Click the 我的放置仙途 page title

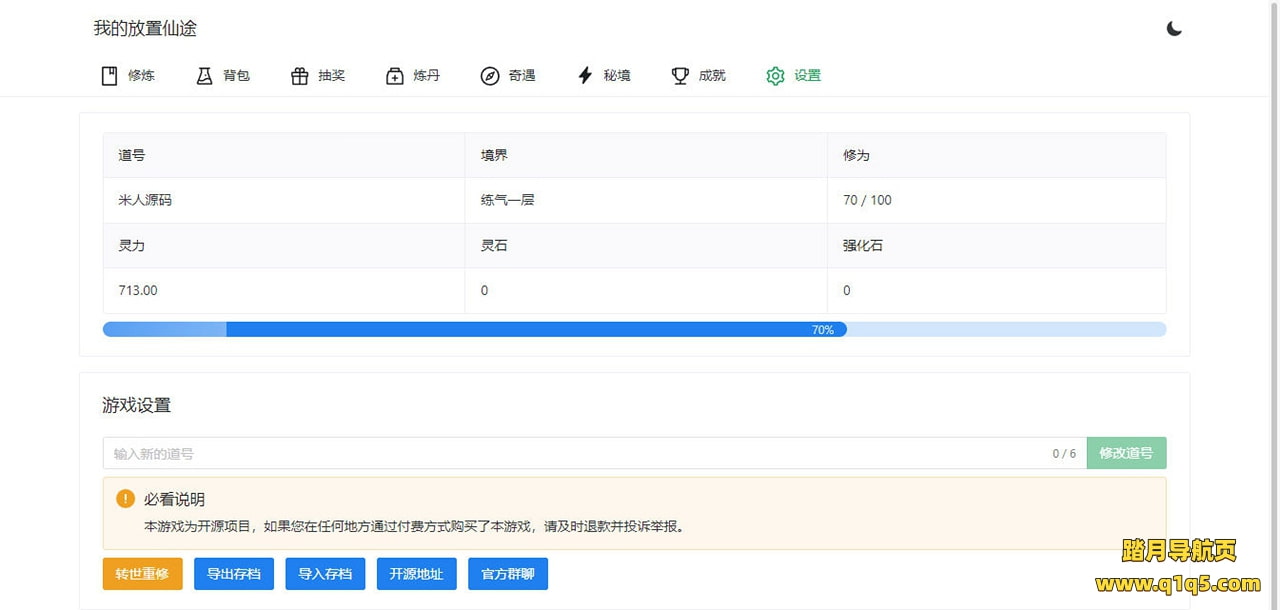[x=145, y=29]
